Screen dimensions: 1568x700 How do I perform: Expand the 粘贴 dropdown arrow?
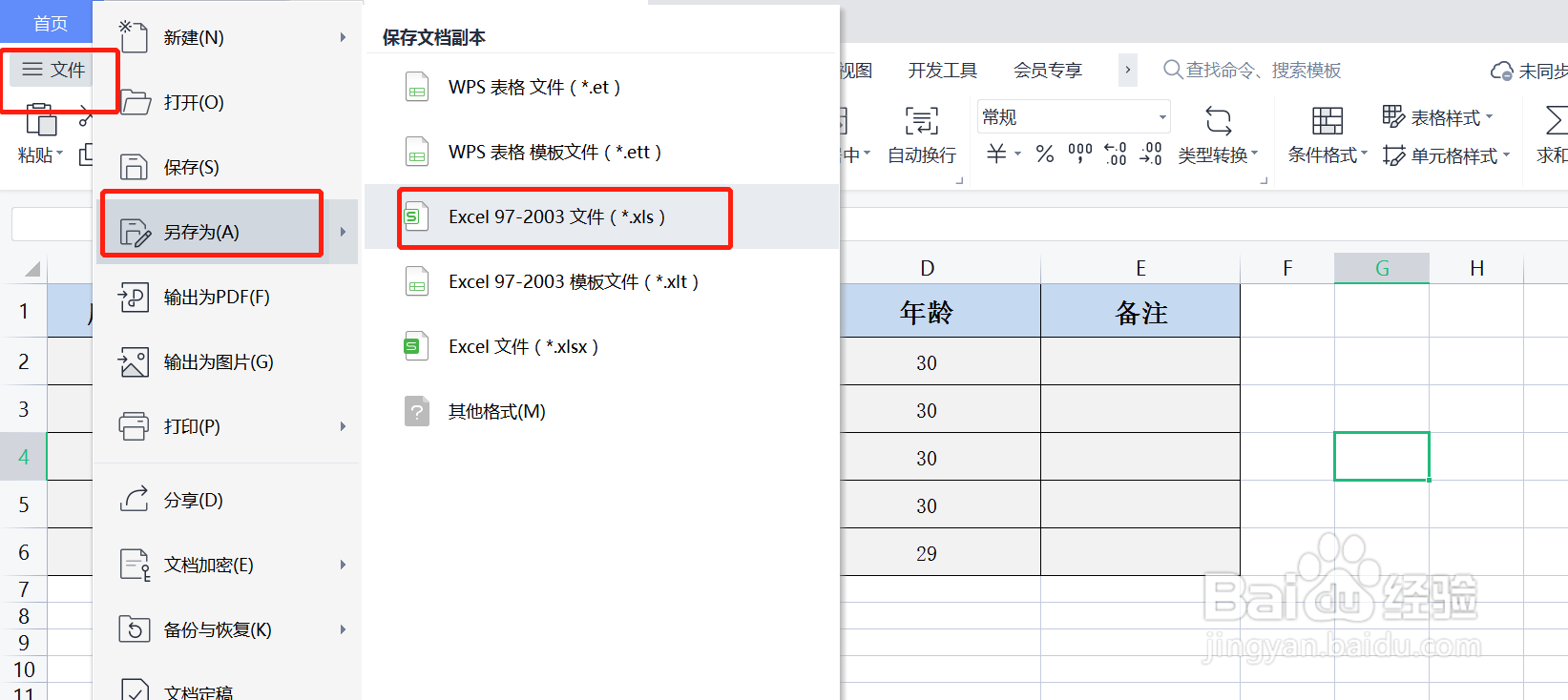click(x=59, y=154)
